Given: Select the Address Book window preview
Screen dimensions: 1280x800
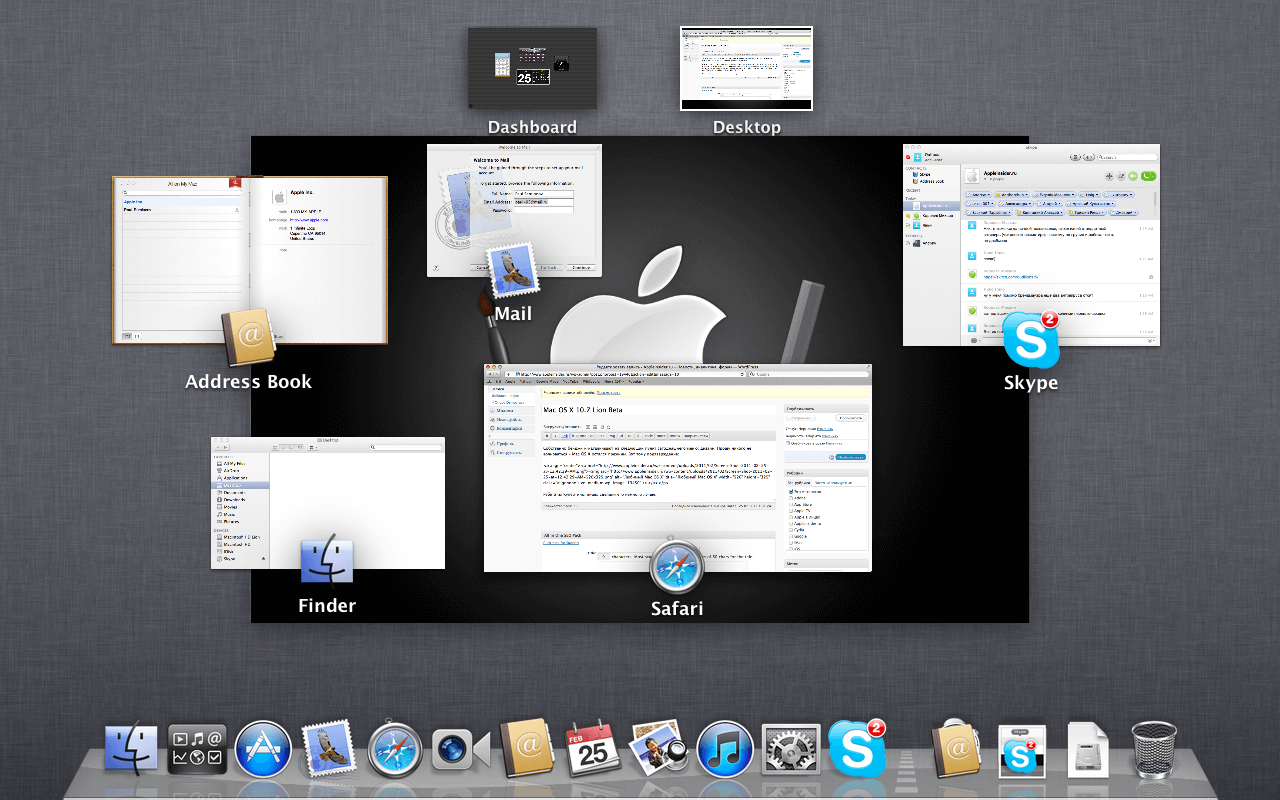Looking at the screenshot, I should (x=249, y=261).
